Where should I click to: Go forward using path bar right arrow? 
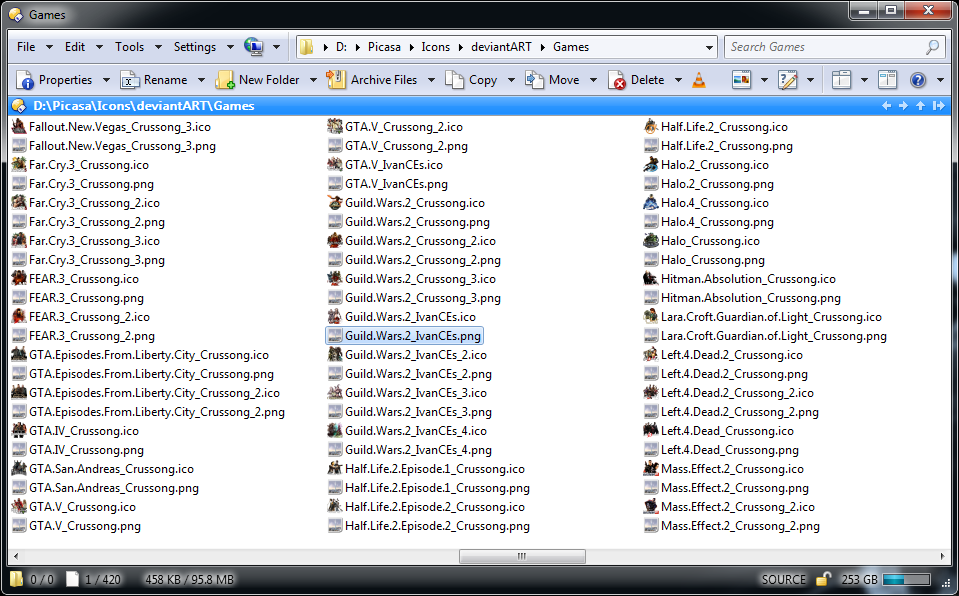click(x=903, y=106)
